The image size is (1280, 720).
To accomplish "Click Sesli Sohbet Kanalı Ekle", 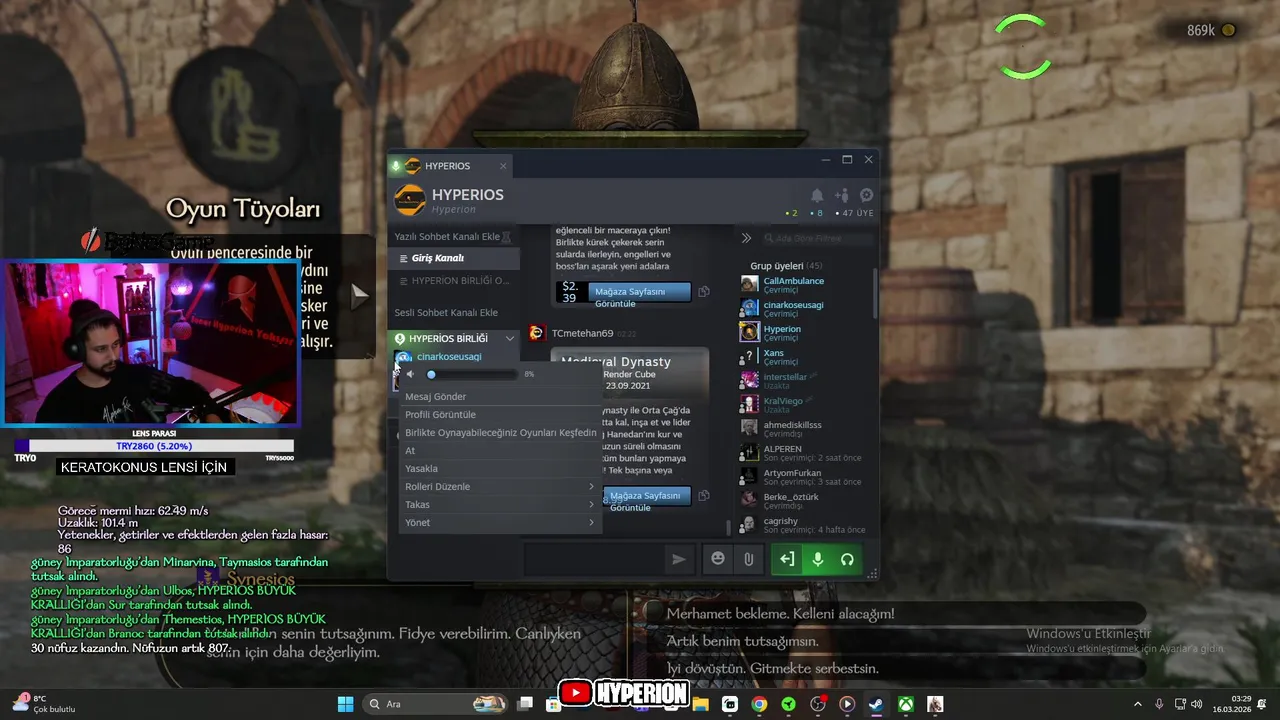I will (x=446, y=313).
